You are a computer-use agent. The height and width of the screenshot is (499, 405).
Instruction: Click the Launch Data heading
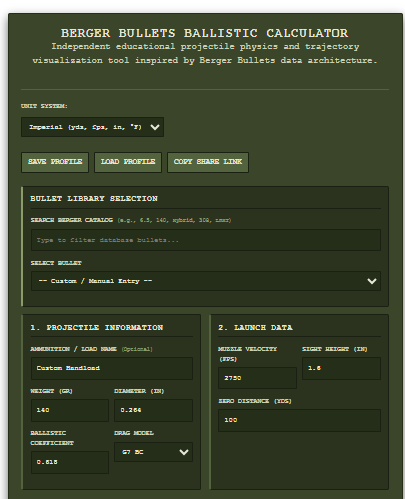tap(255, 328)
